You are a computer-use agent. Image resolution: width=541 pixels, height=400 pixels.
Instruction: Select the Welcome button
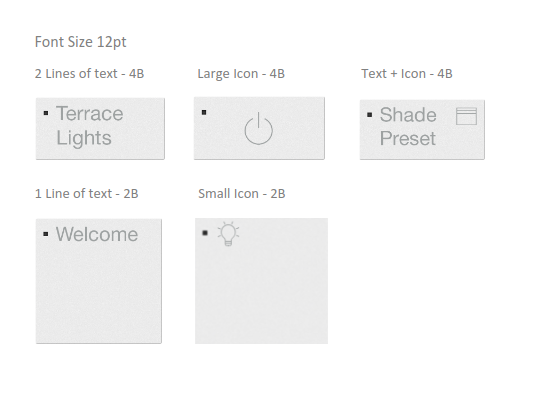pos(99,281)
